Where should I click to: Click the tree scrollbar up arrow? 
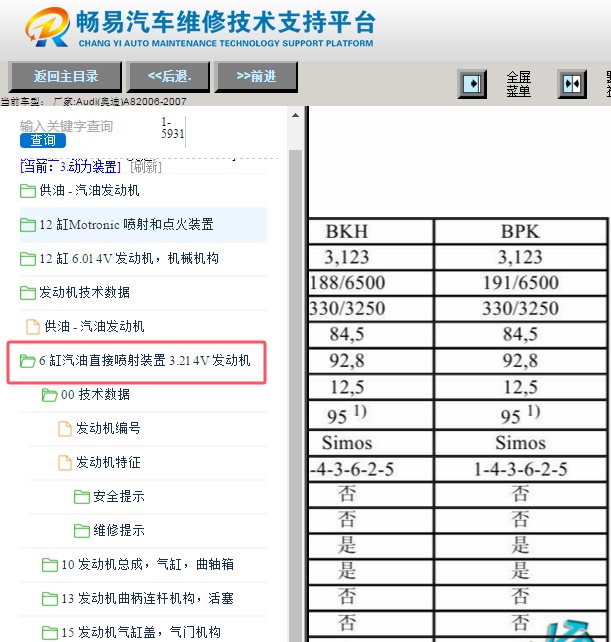[x=295, y=115]
